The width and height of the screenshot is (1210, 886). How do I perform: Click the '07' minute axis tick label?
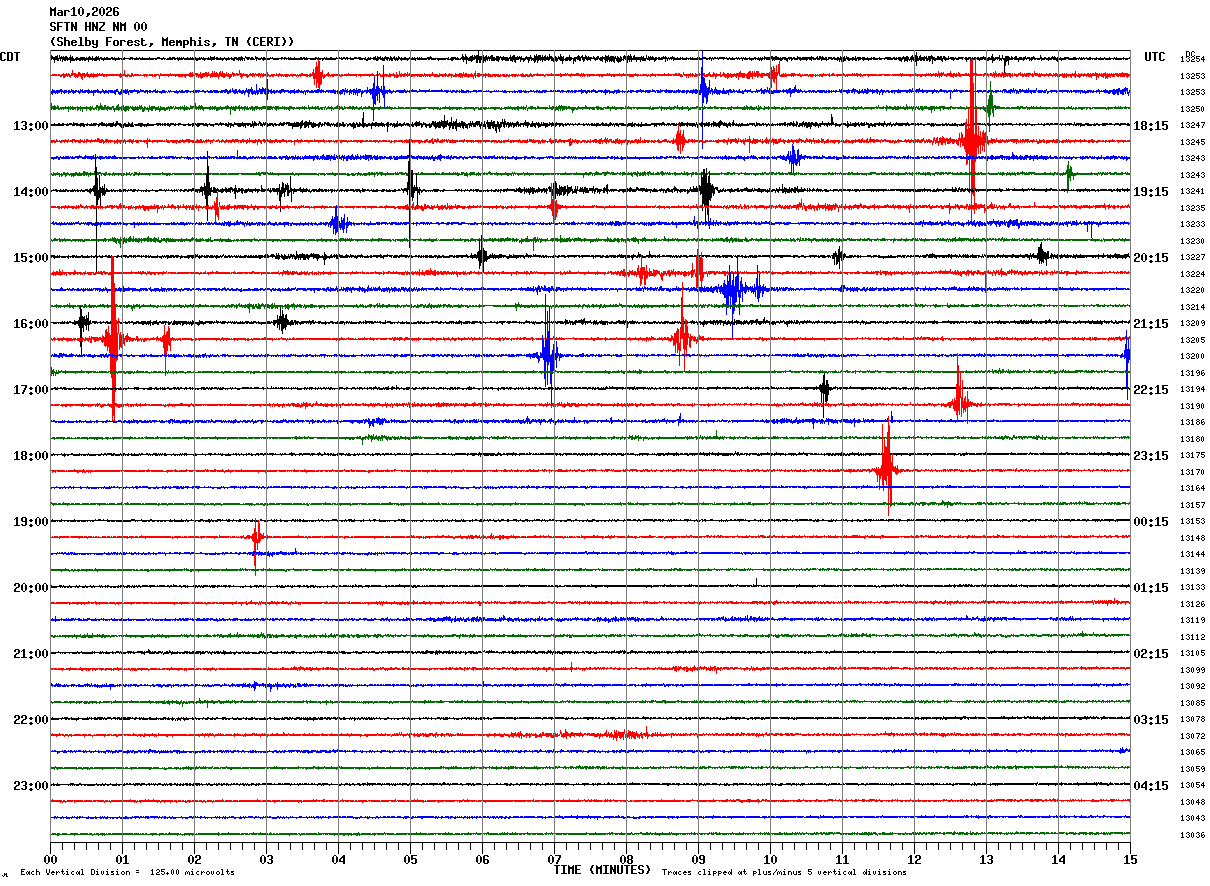554,859
